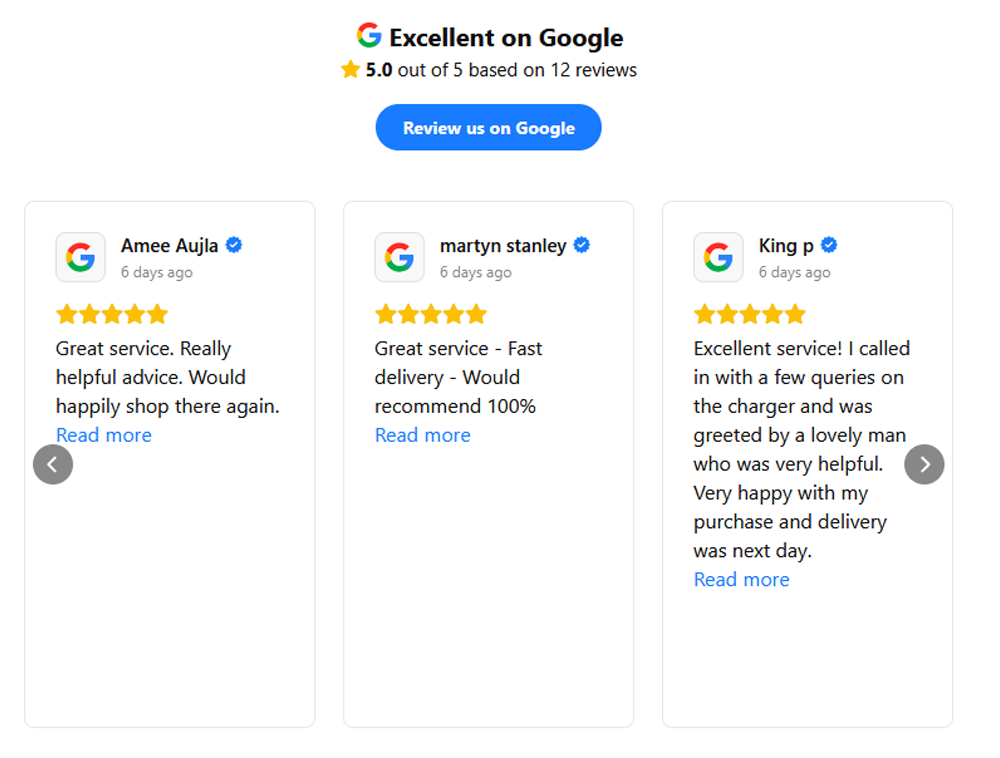Go back using the left carousel arrow
The width and height of the screenshot is (1000, 758).
[53, 464]
